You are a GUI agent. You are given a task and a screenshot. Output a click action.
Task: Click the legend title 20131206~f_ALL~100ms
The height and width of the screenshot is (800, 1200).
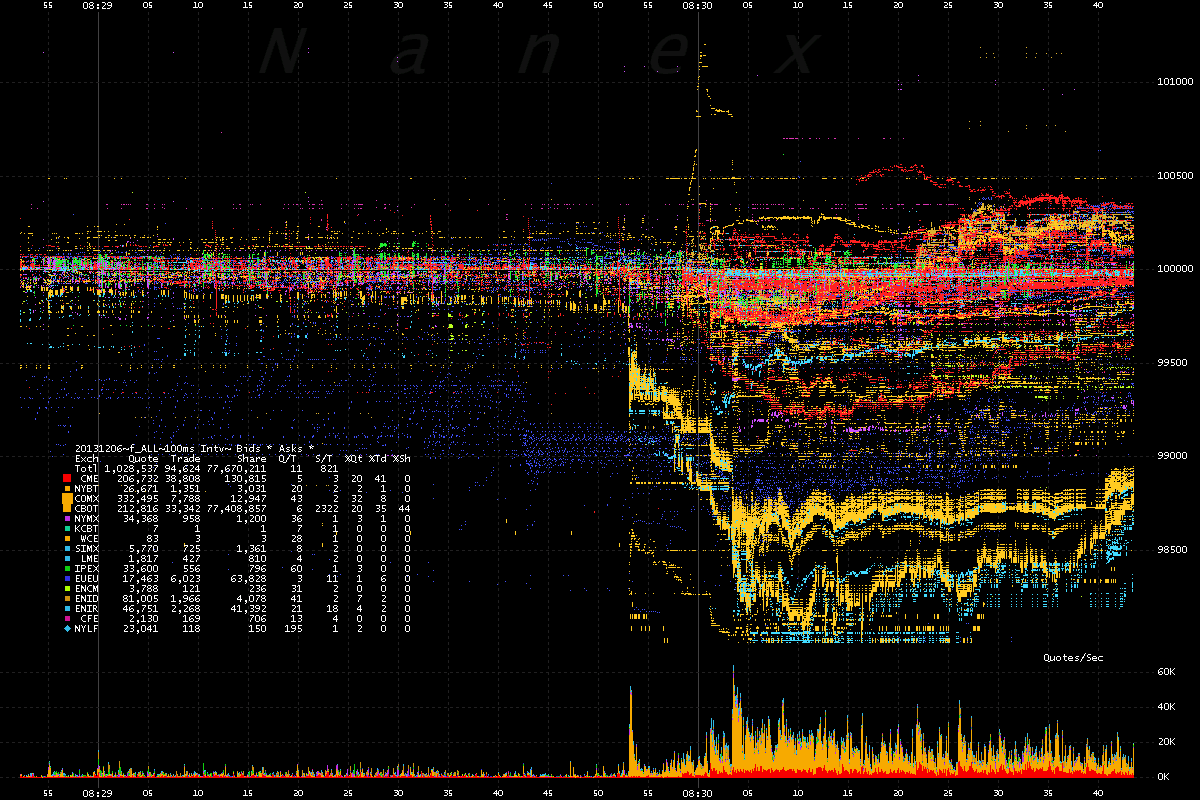pos(135,448)
